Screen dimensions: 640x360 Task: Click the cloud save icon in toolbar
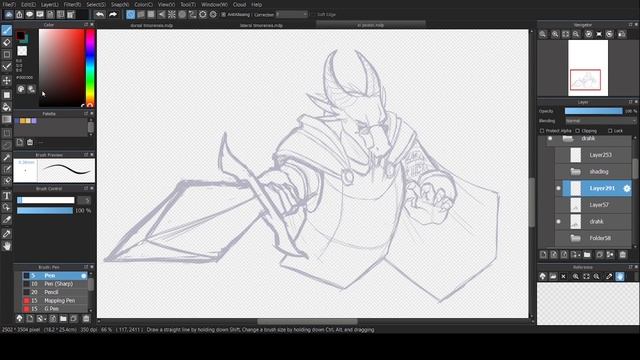(9, 14)
